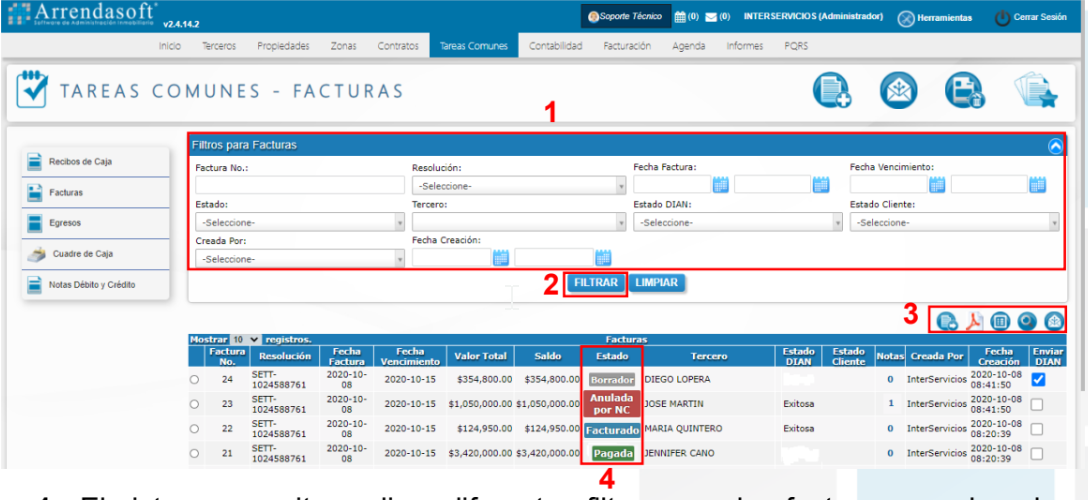The height and width of the screenshot is (500, 1088).
Task: Click notes count 1 for Jose Martin invoice
Action: (890, 404)
